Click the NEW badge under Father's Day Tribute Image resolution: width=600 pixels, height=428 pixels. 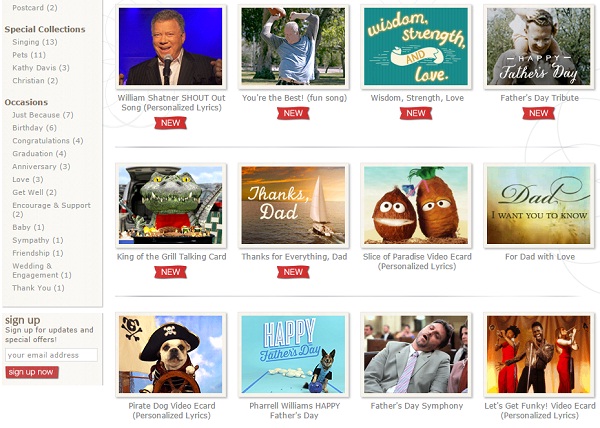pos(538,113)
